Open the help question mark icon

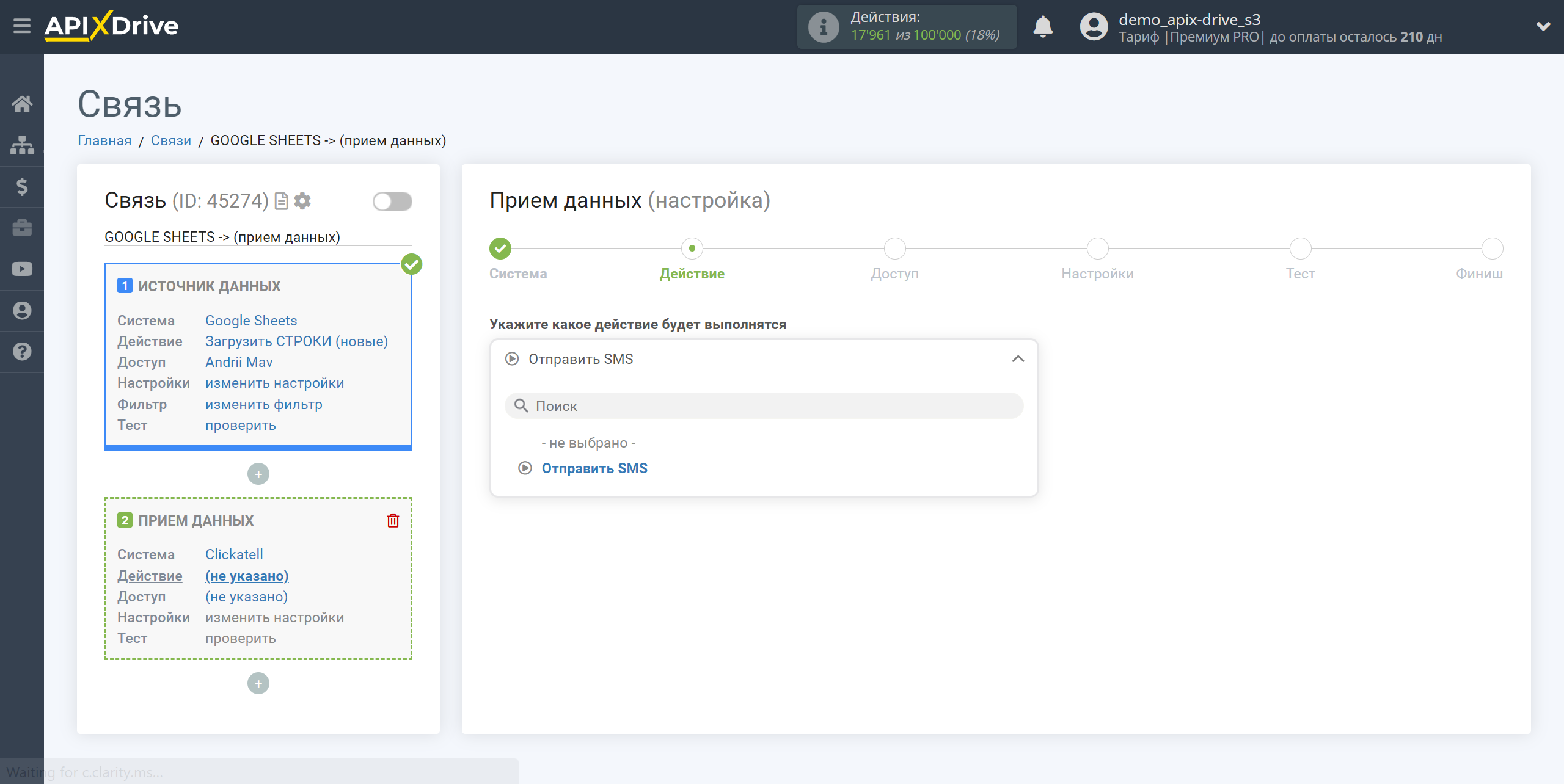(x=22, y=351)
